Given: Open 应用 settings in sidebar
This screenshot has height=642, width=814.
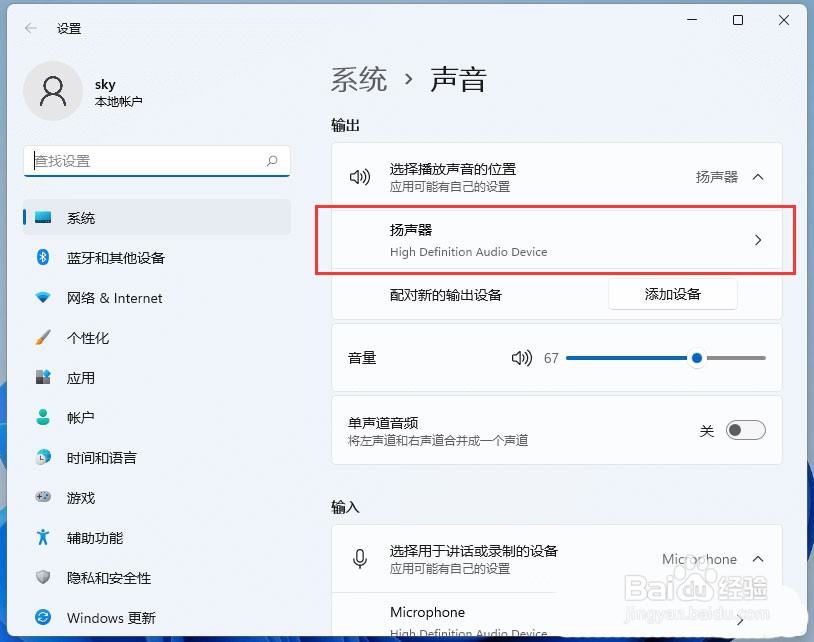Looking at the screenshot, I should [x=157, y=377].
